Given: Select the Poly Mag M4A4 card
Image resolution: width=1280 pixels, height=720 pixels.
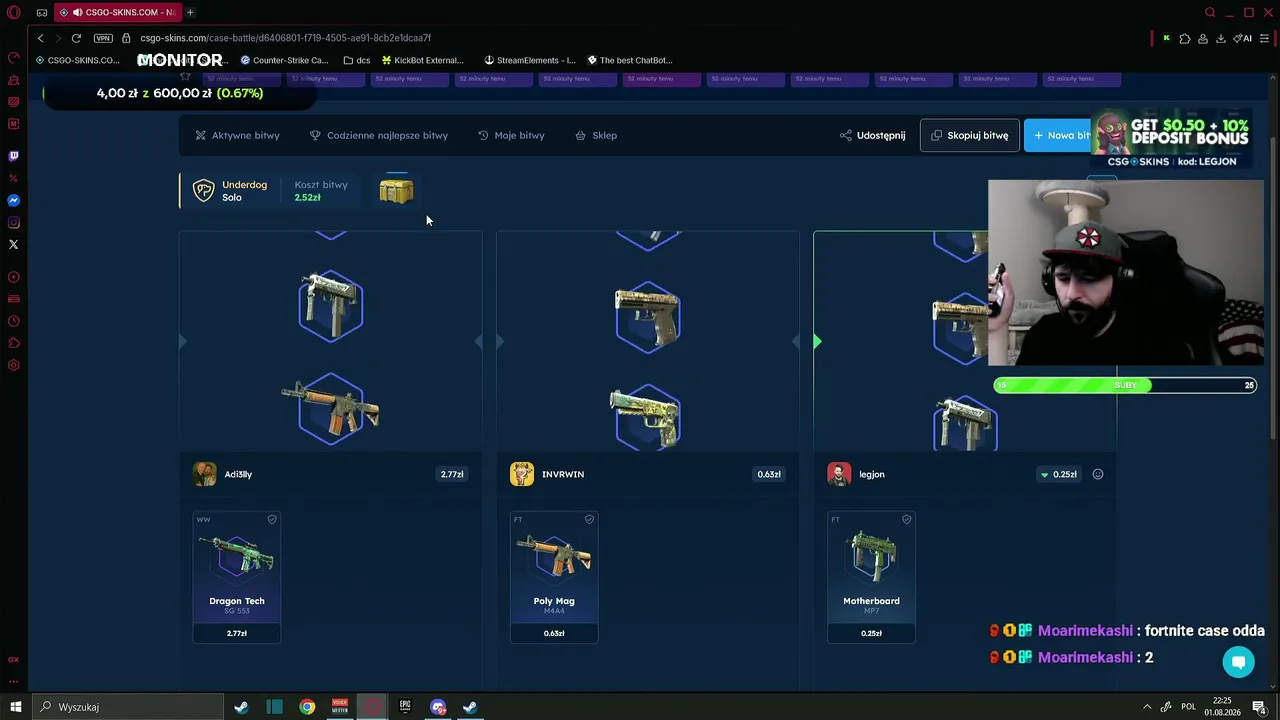Looking at the screenshot, I should (554, 577).
